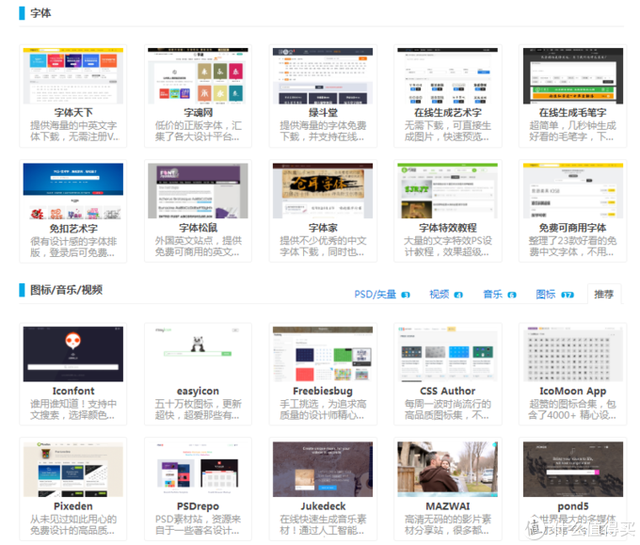Open the Jukedeck music site thumbnail

[x=323, y=469]
